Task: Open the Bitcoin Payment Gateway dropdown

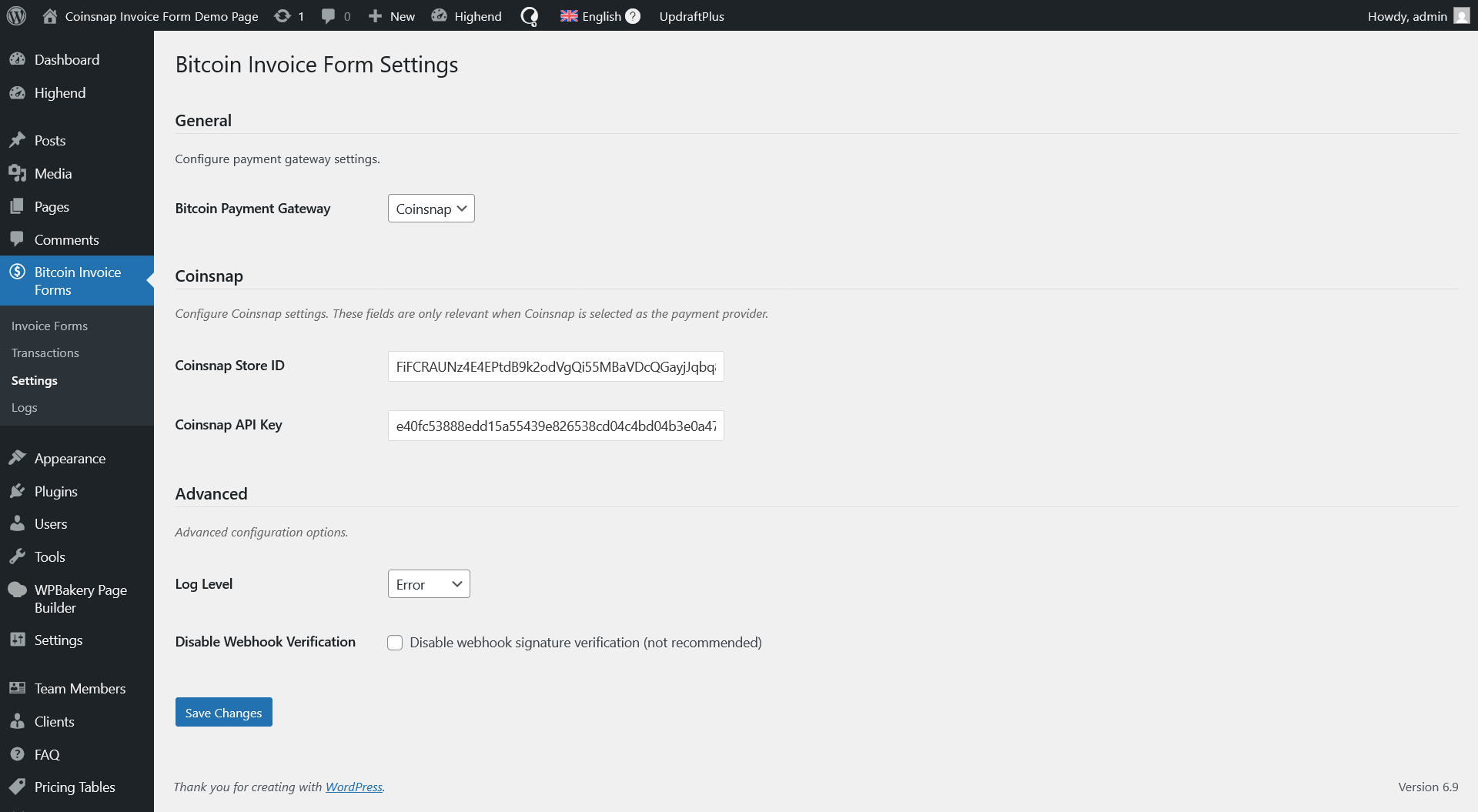Action: pos(431,209)
